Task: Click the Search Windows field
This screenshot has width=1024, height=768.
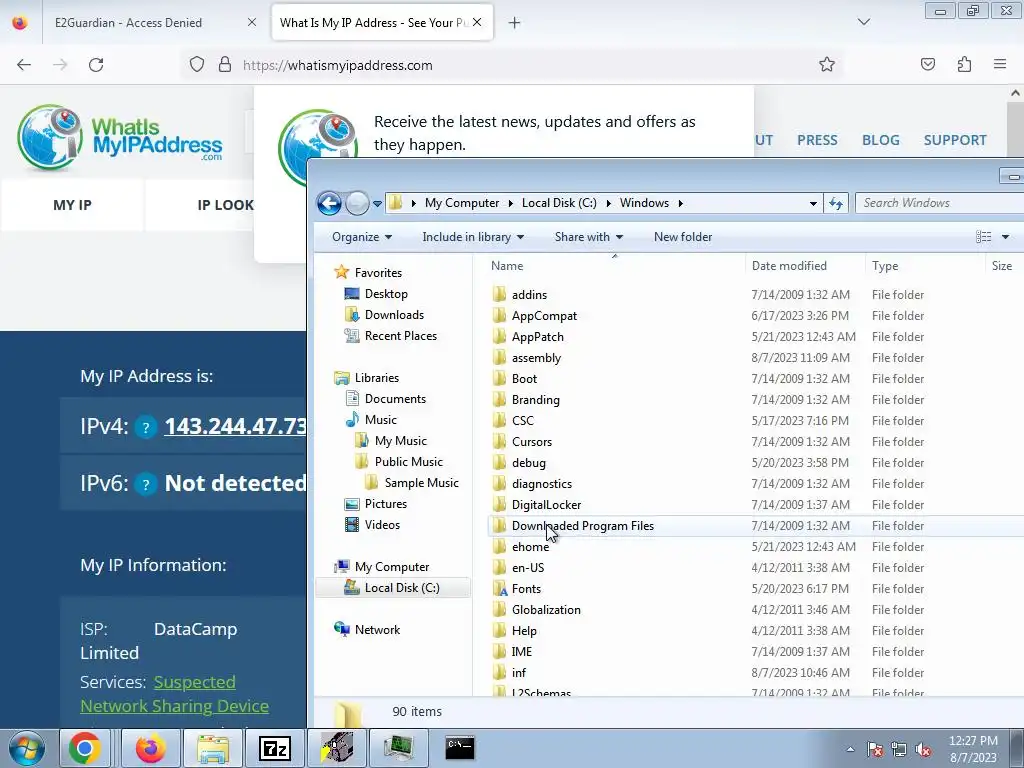Action: tap(939, 203)
